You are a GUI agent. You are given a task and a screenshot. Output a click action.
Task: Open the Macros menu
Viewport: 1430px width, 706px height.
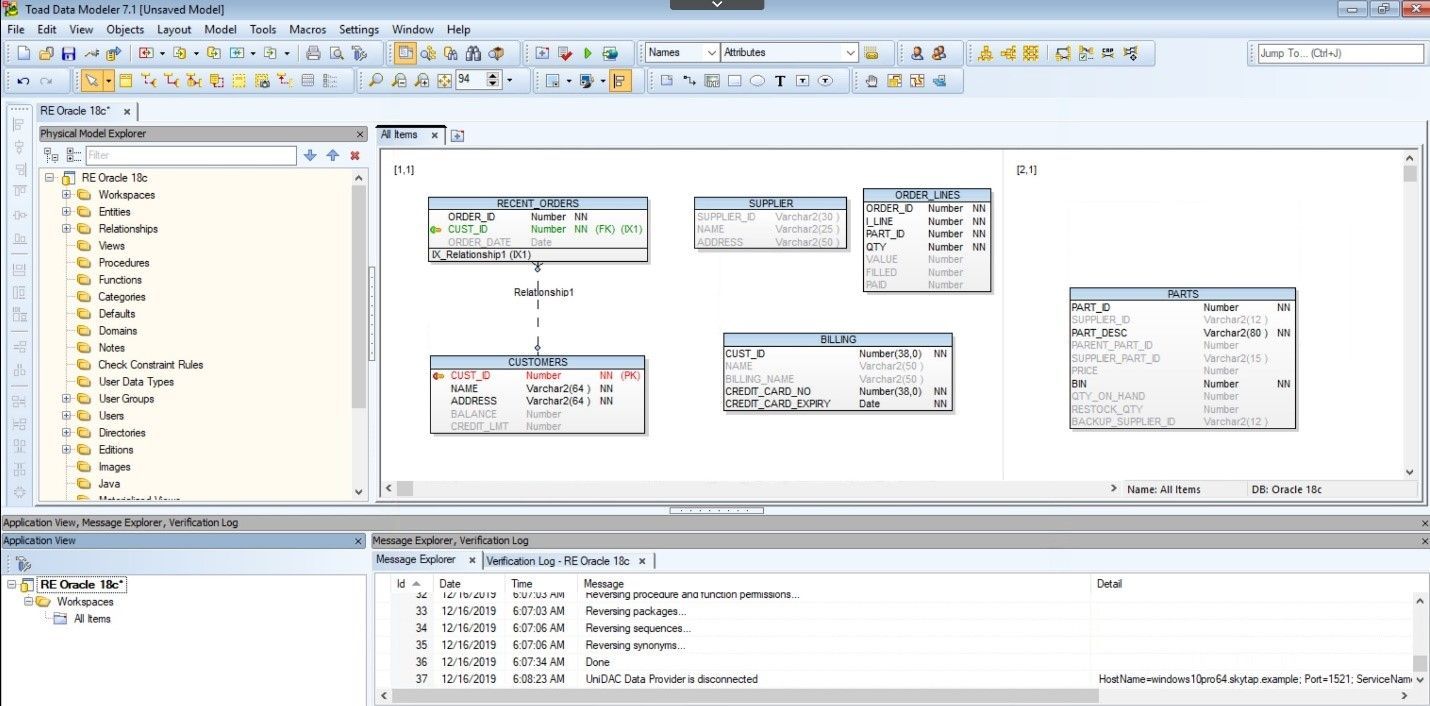[x=308, y=30]
